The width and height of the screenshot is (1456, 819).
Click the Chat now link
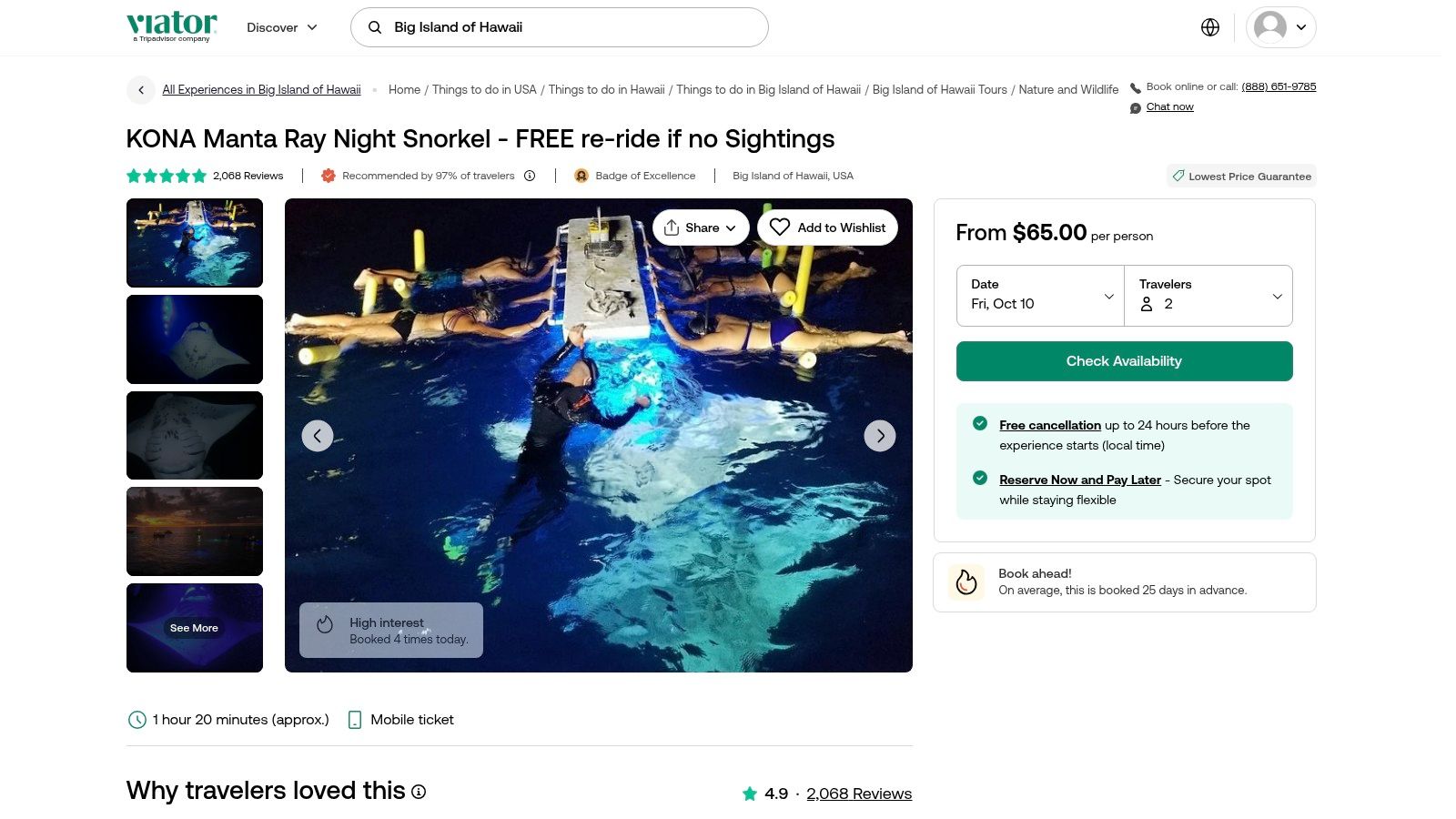[1169, 106]
